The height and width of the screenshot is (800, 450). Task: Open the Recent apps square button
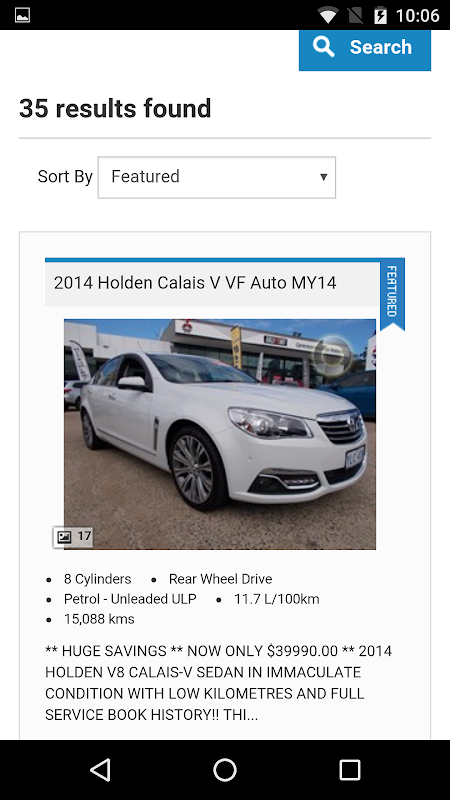tap(350, 769)
